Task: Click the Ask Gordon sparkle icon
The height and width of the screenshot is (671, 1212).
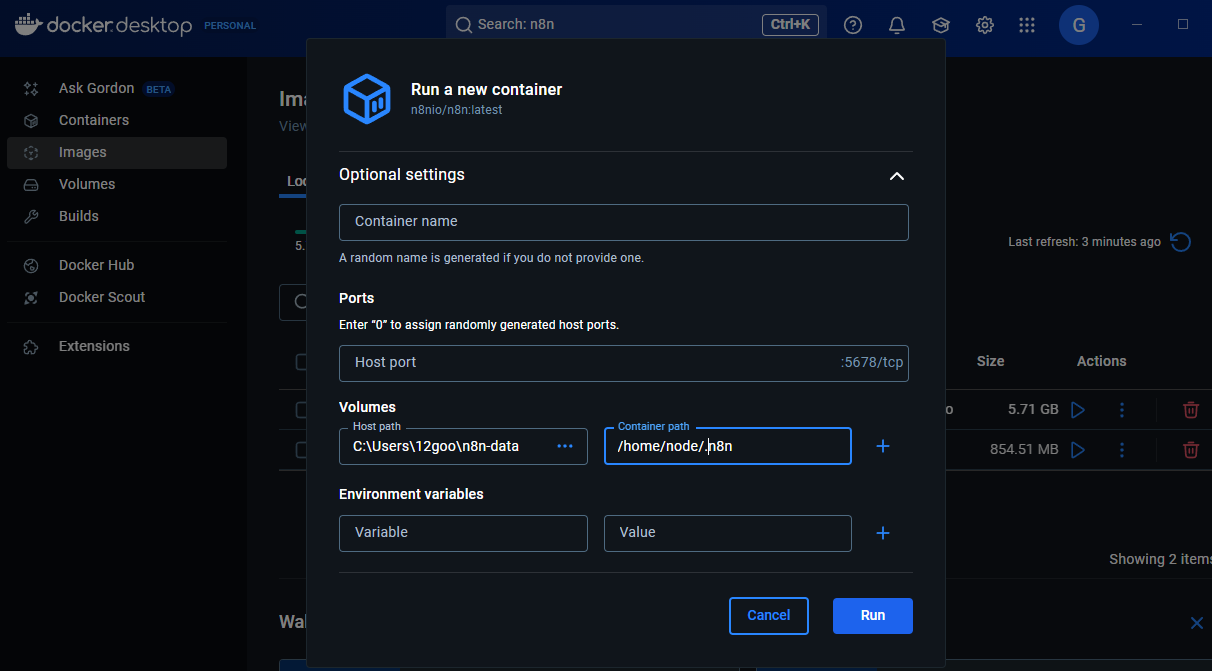Action: pos(31,89)
